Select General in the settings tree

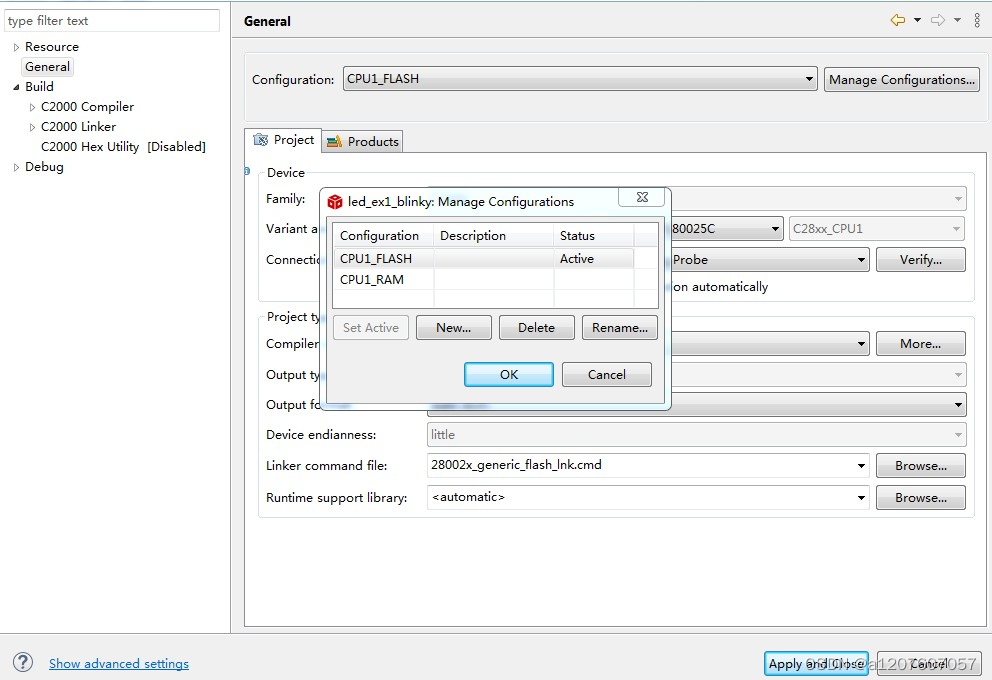pyautogui.click(x=47, y=66)
